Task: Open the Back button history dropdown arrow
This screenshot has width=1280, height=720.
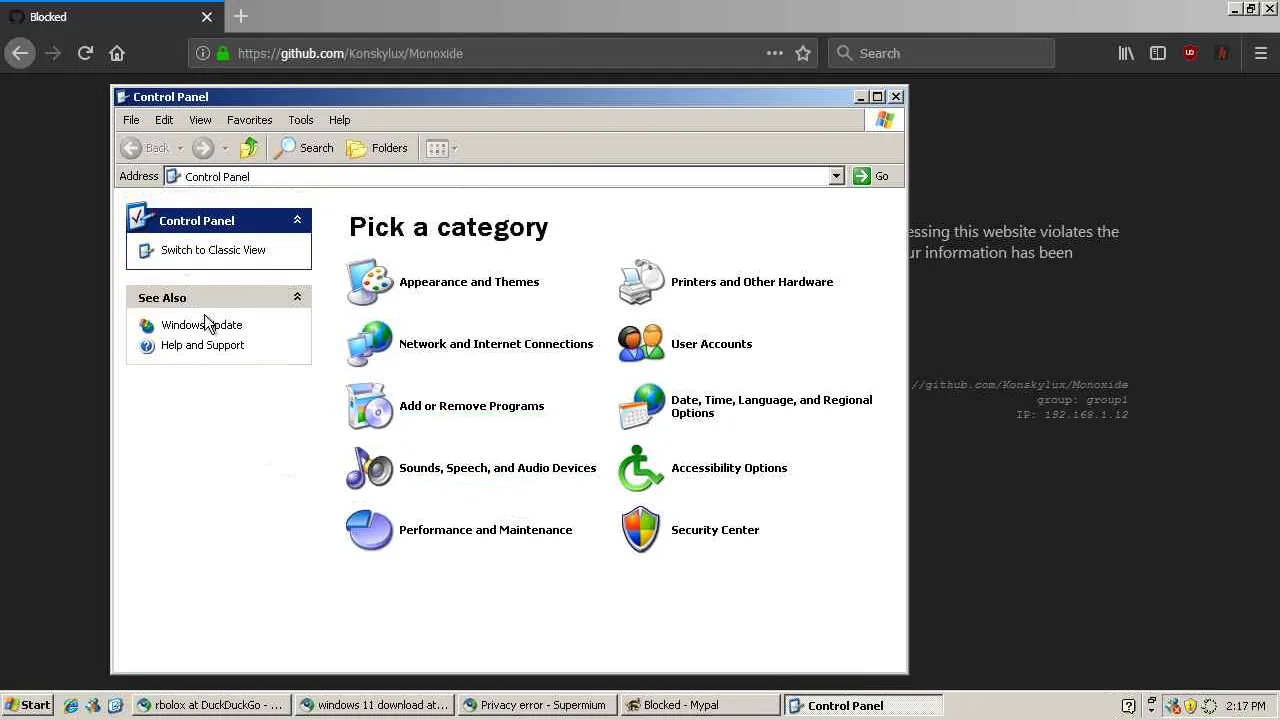Action: click(180, 148)
